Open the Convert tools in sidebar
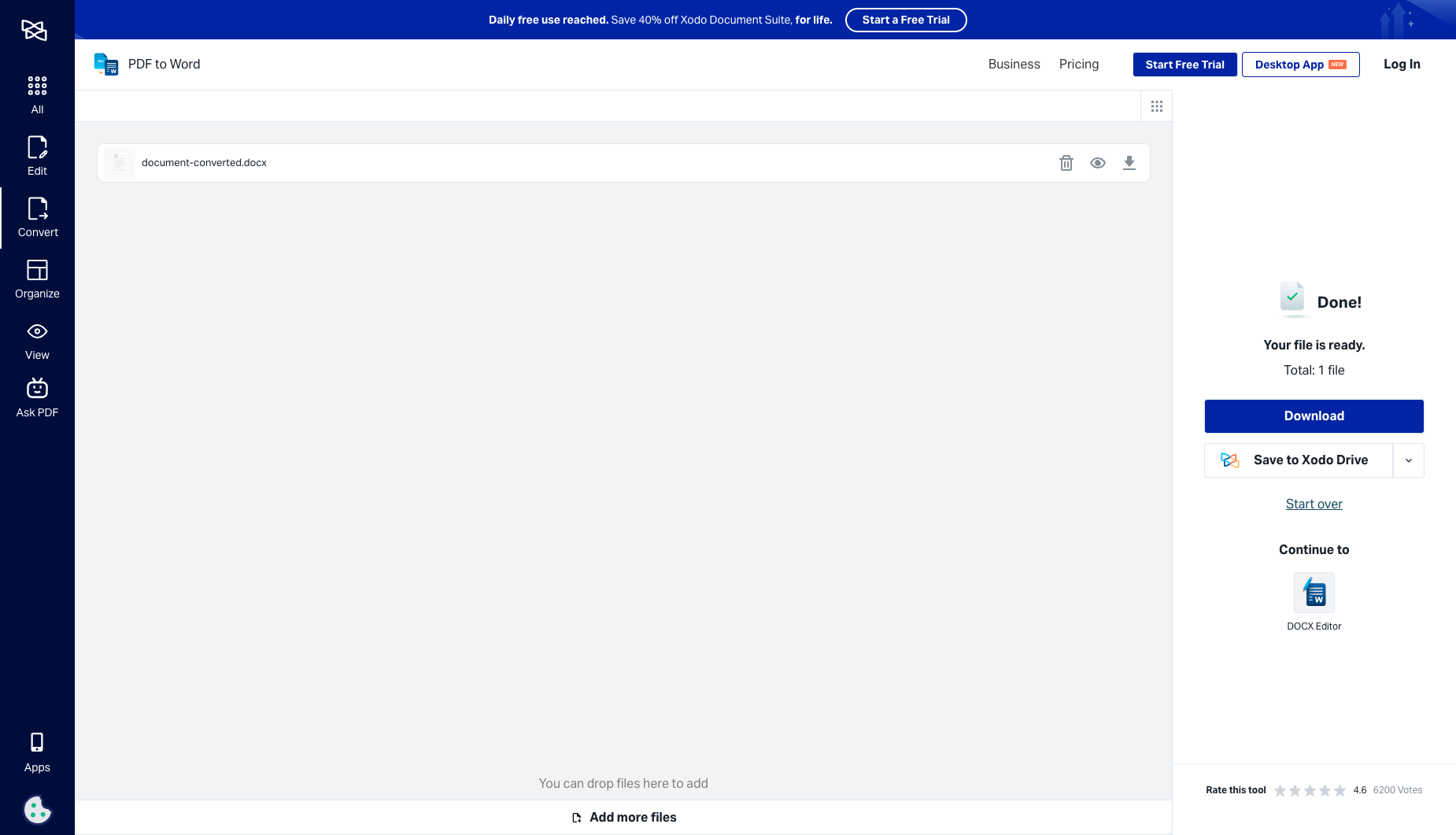1456x835 pixels. click(37, 217)
